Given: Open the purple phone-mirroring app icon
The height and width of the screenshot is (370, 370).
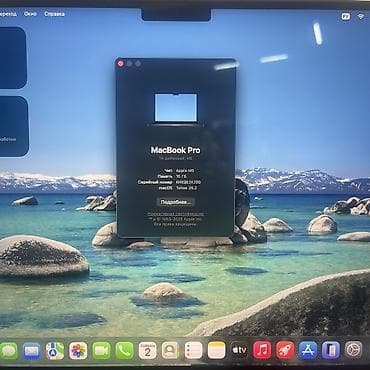Looking at the screenshot, I should click(331, 350).
